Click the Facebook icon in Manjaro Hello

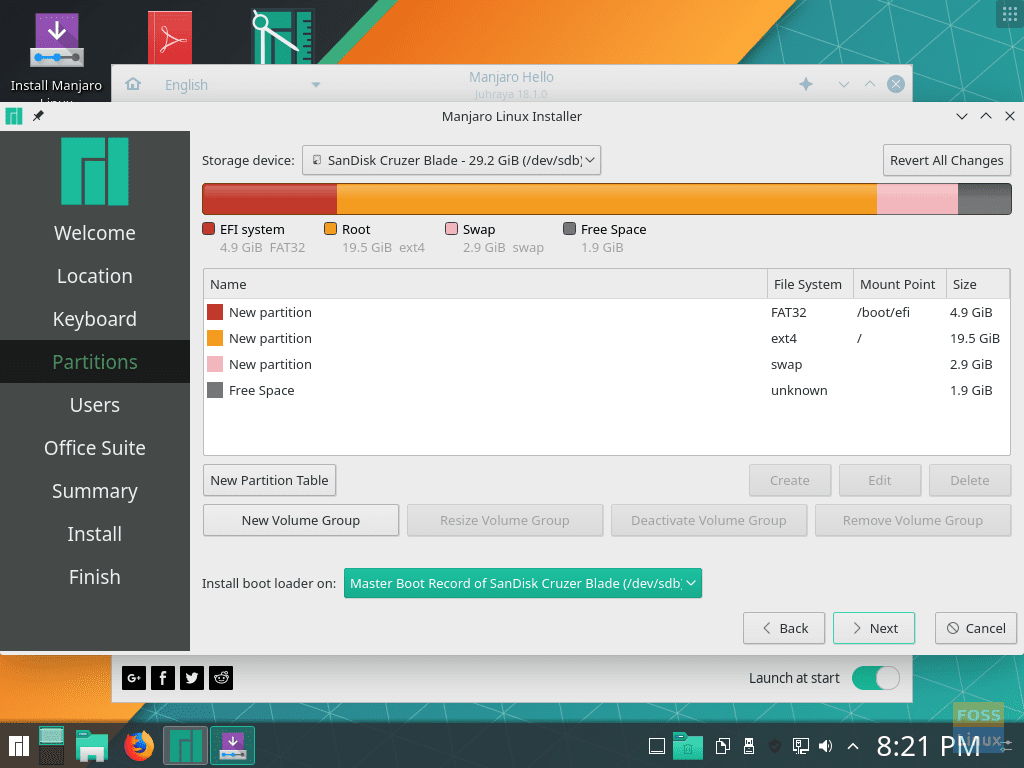162,678
